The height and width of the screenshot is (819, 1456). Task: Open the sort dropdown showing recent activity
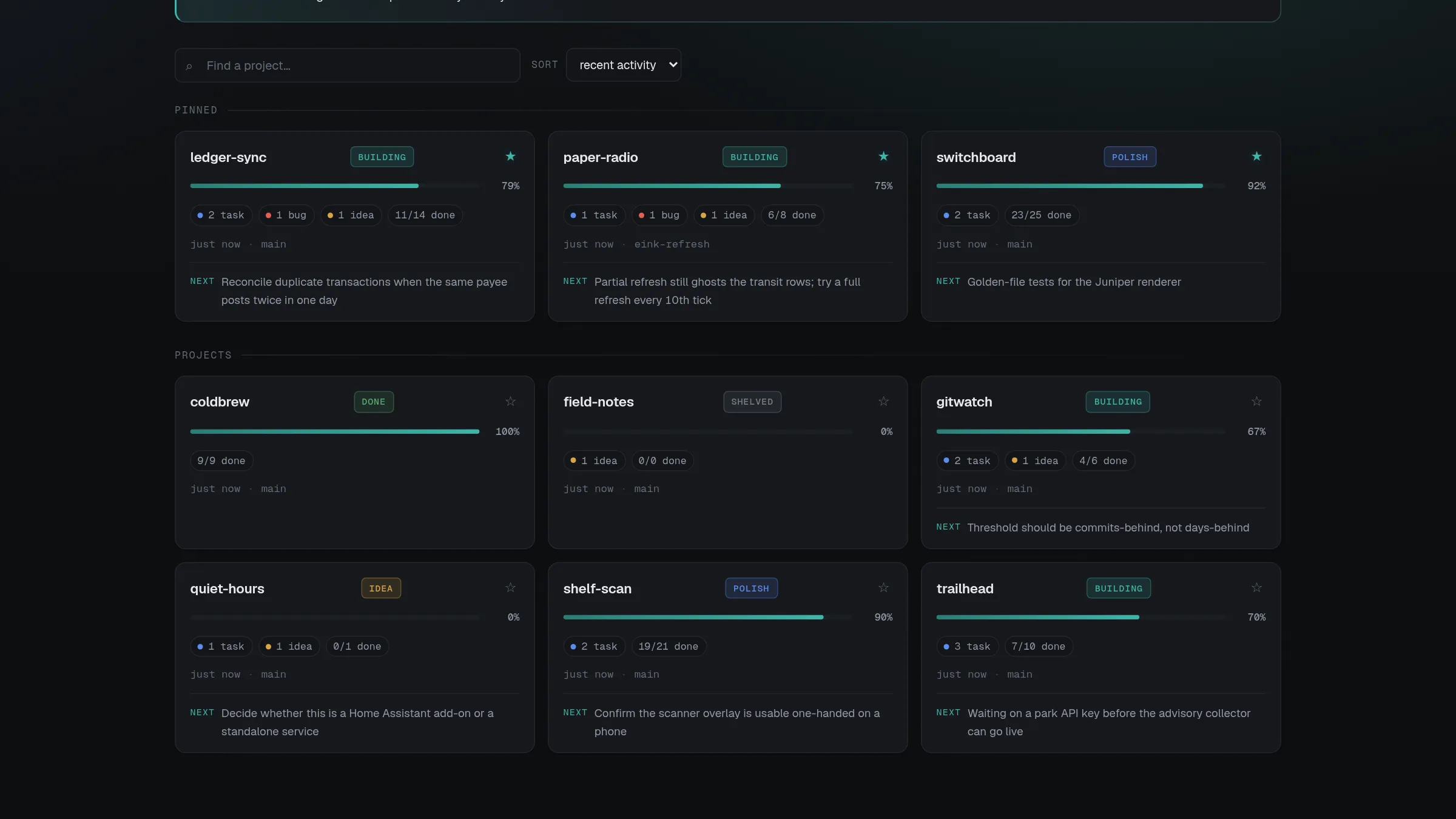(x=623, y=65)
